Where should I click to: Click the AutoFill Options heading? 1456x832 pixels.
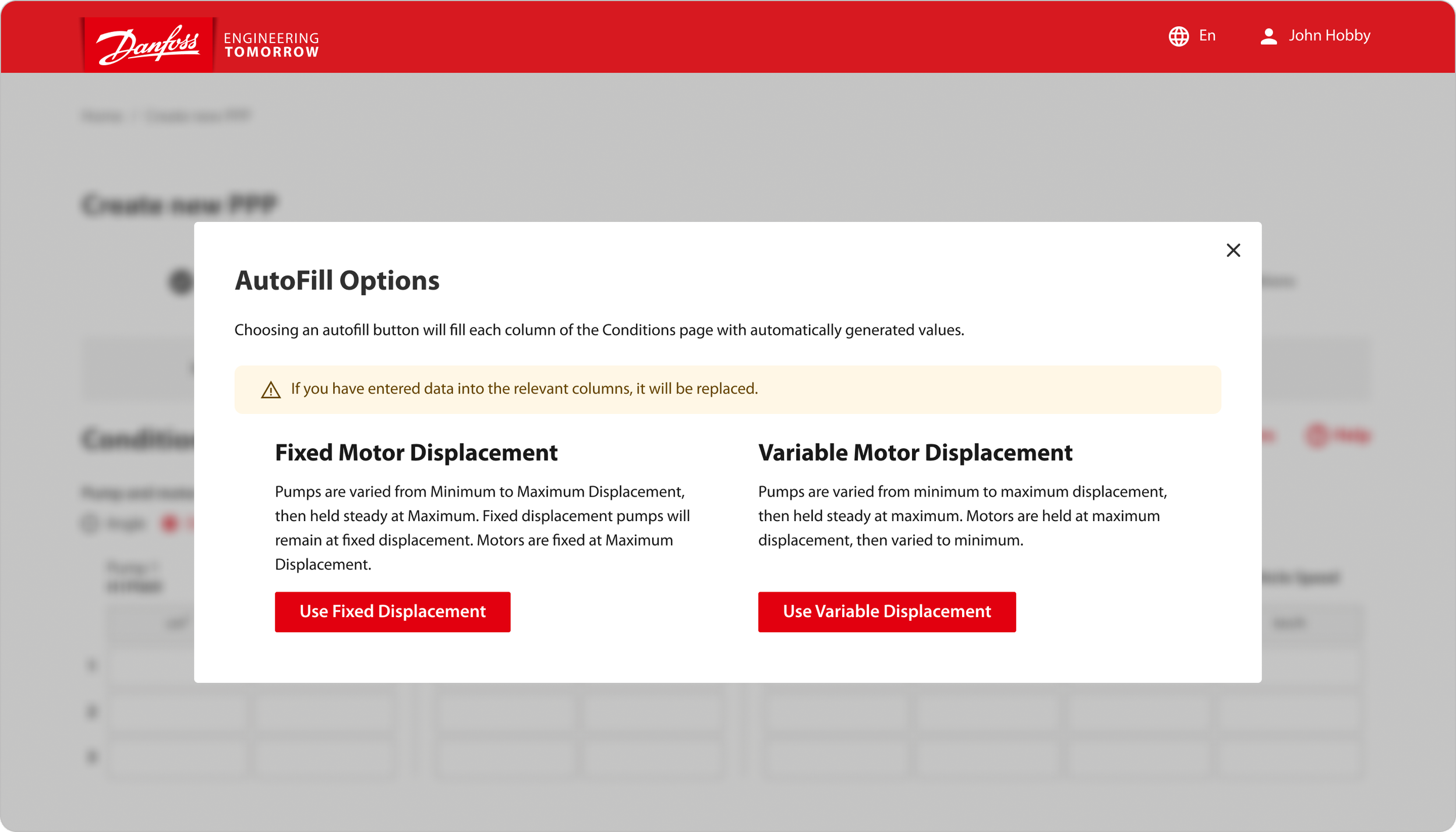pyautogui.click(x=337, y=281)
